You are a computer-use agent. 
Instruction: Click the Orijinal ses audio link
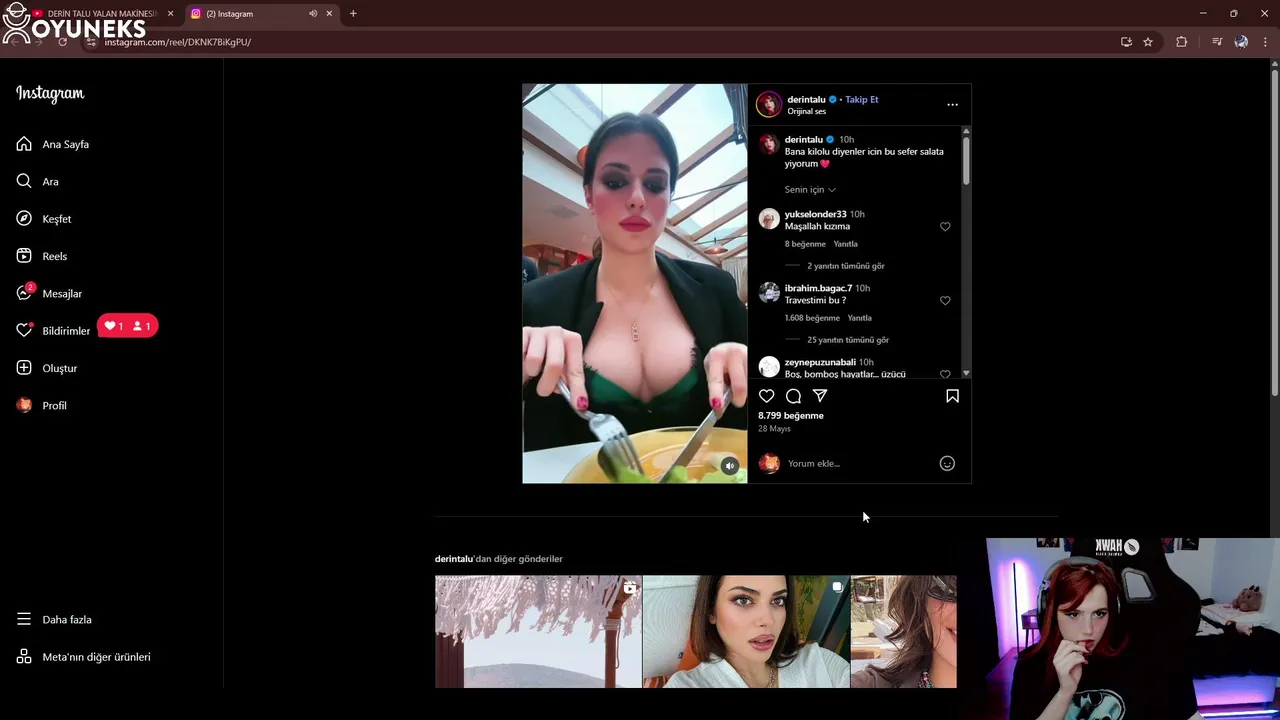(x=806, y=111)
